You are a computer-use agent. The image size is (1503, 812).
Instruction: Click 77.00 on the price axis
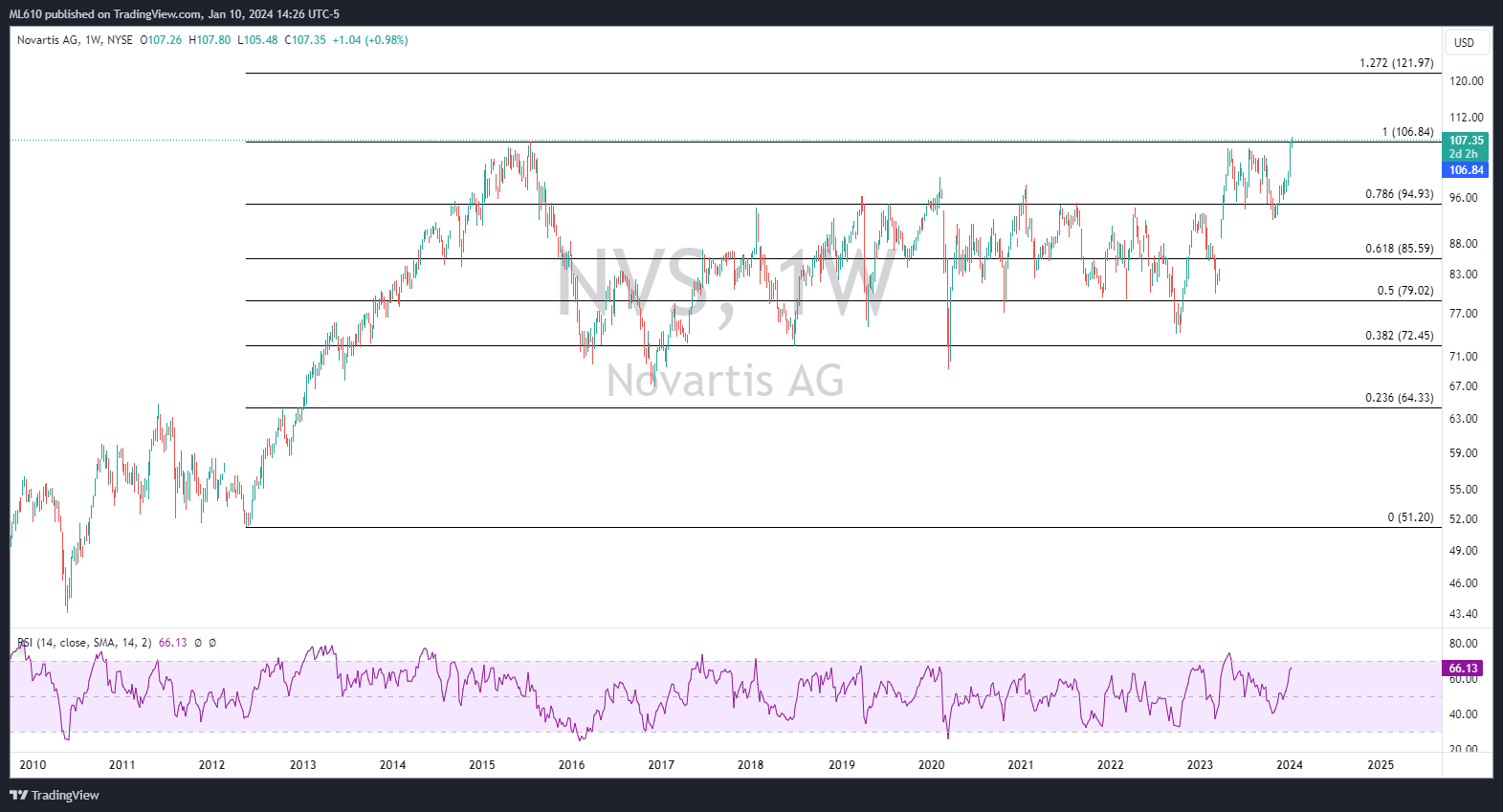[1464, 314]
